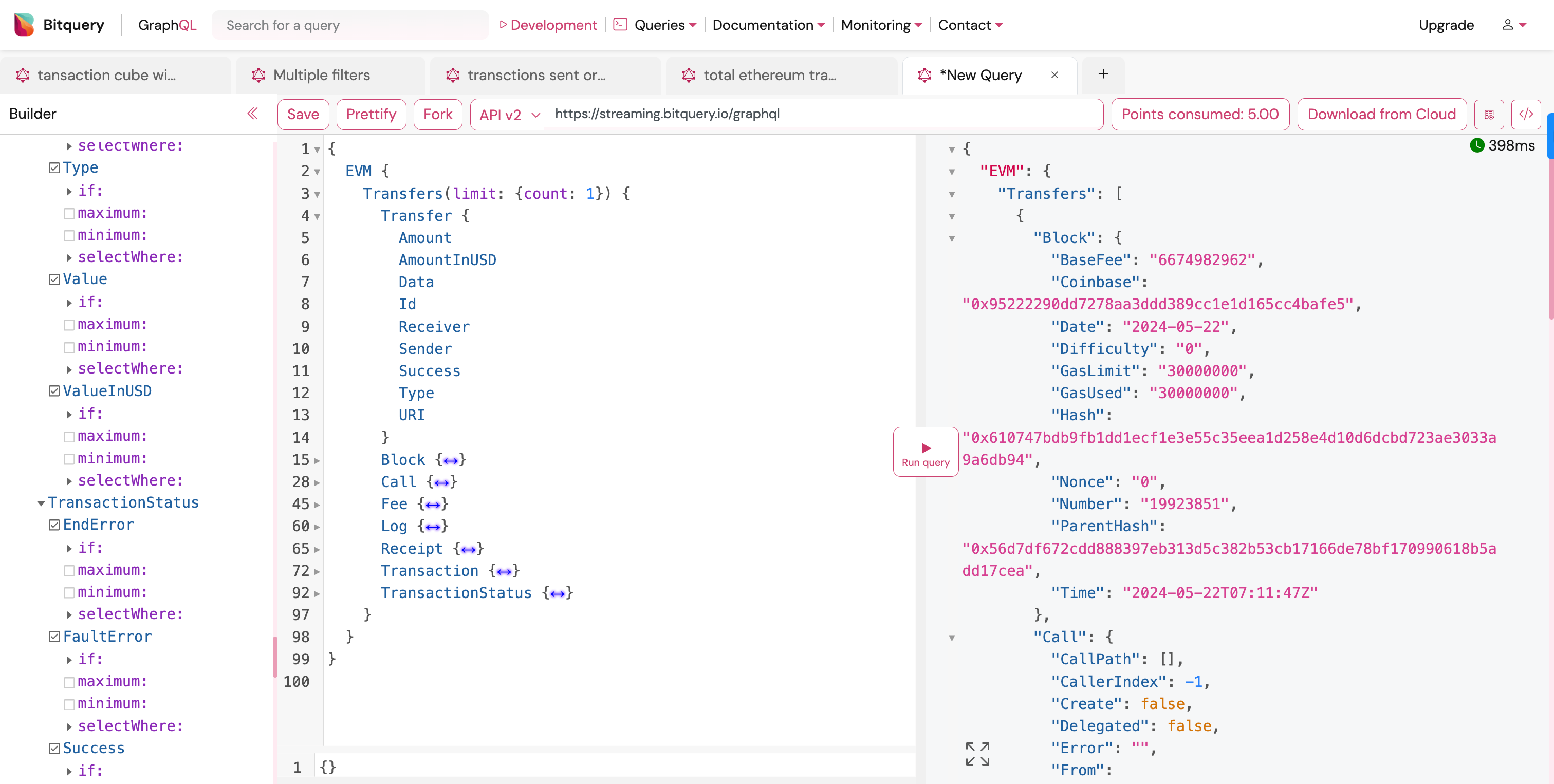Screen dimensions: 1554x784
Task: Click the code view icon in toolbar
Action: click(1526, 113)
